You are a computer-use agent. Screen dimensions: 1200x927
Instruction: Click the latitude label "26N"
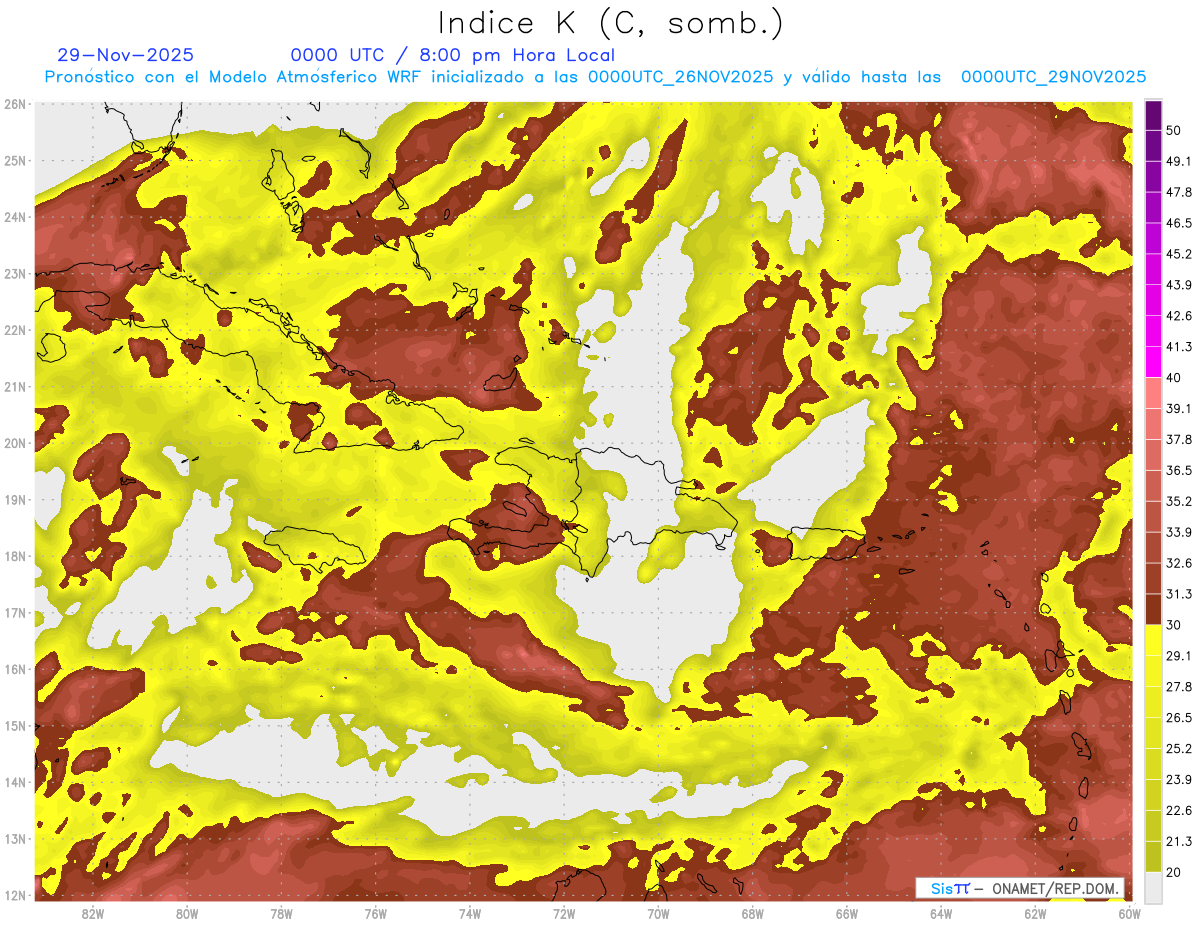(15, 104)
